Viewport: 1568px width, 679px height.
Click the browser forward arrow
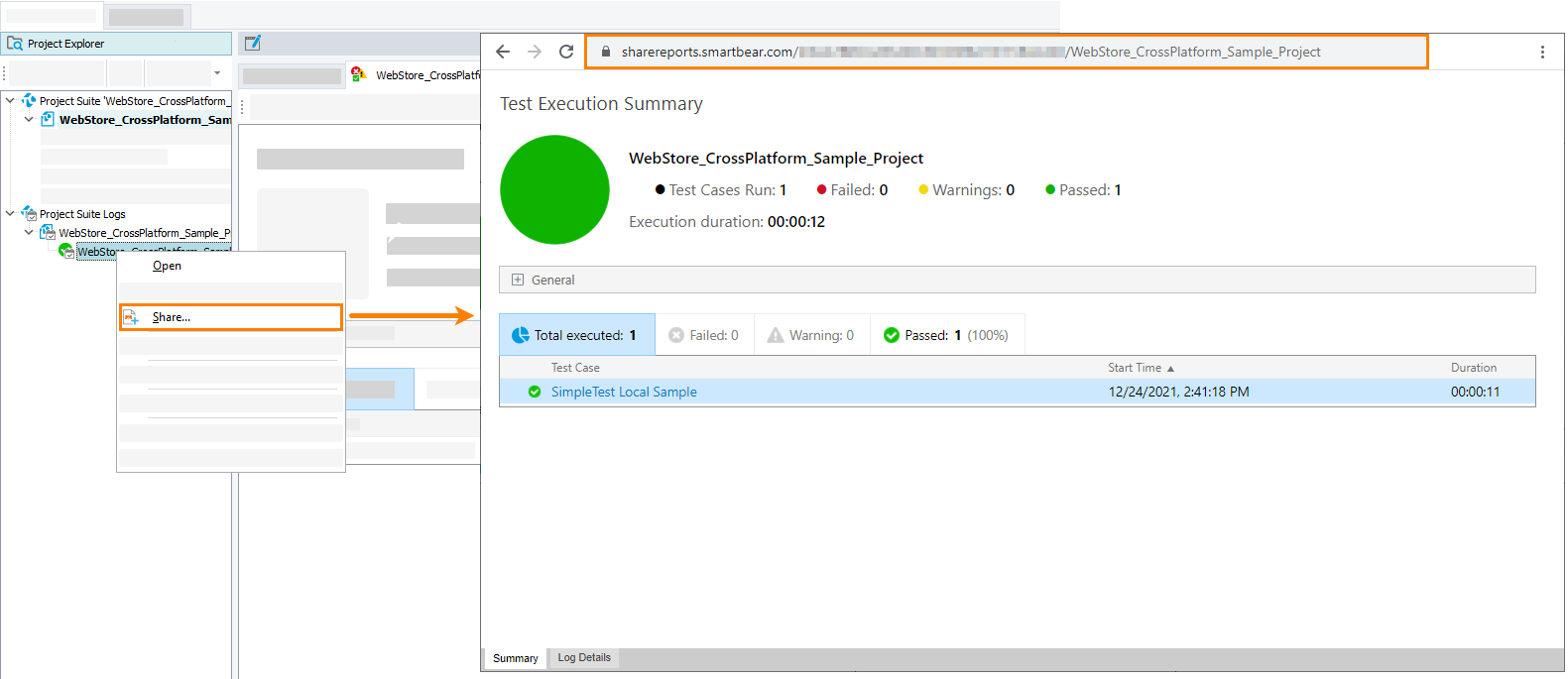pos(535,52)
